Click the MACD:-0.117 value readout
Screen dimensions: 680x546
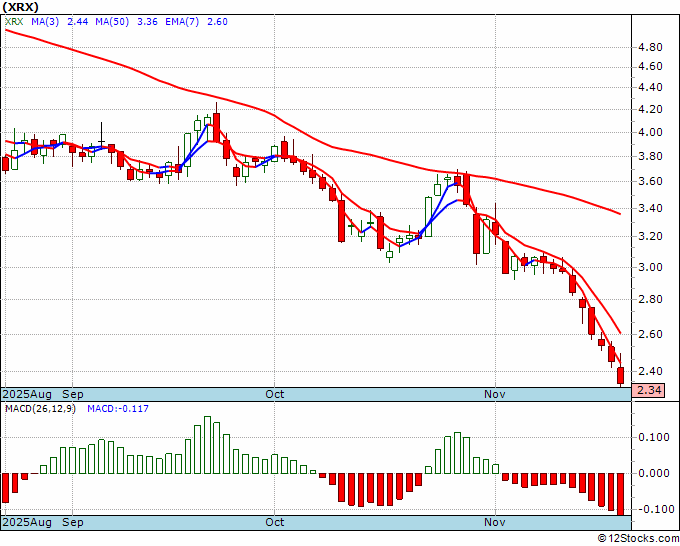tap(118, 409)
